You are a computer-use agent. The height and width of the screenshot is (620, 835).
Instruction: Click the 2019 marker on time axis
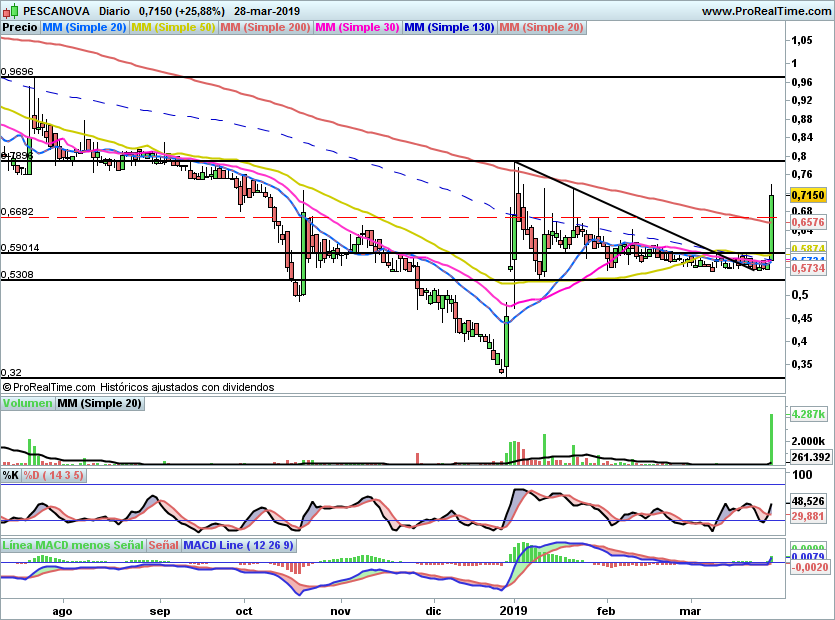[x=512, y=608]
